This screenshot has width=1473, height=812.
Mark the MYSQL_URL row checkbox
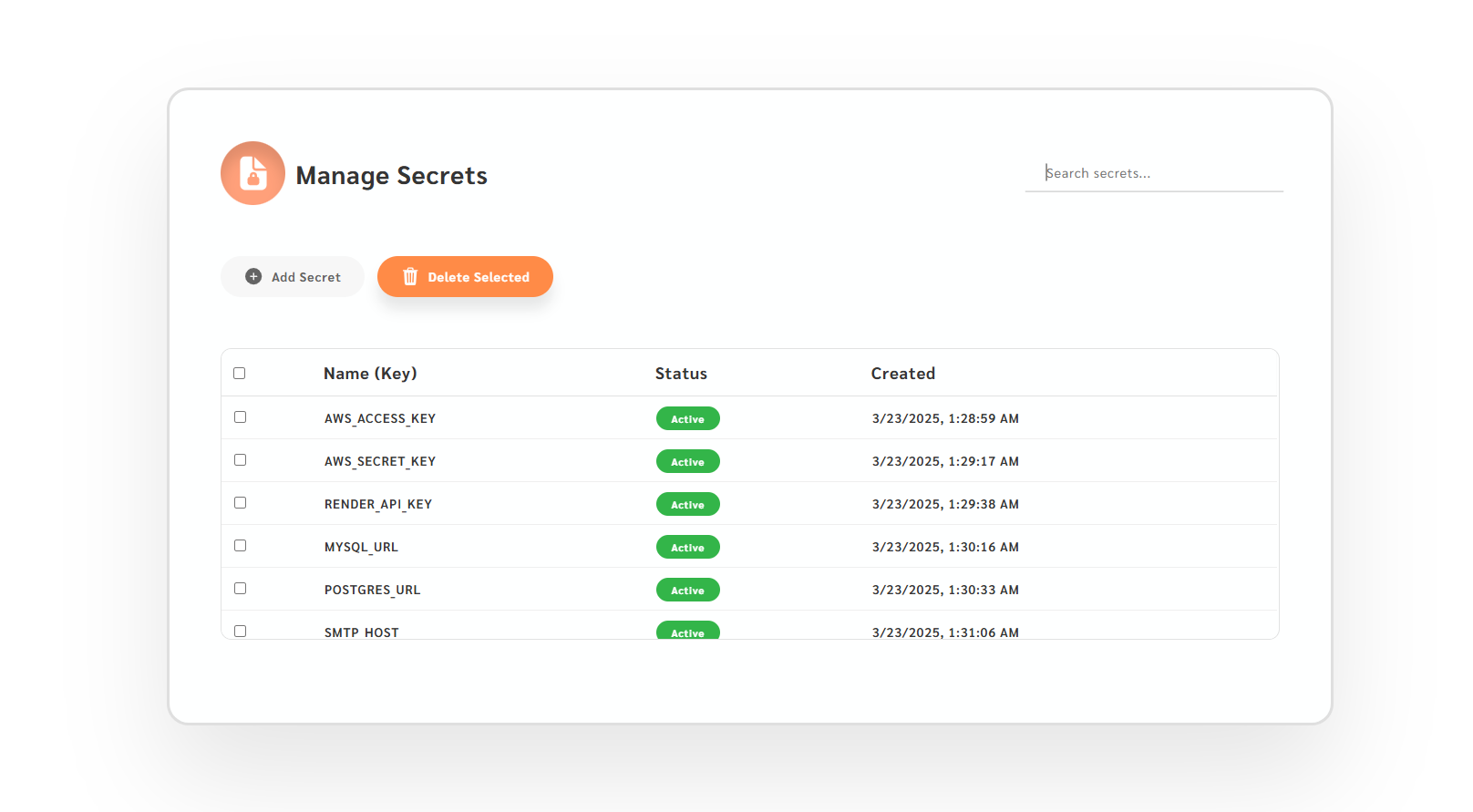coord(241,546)
